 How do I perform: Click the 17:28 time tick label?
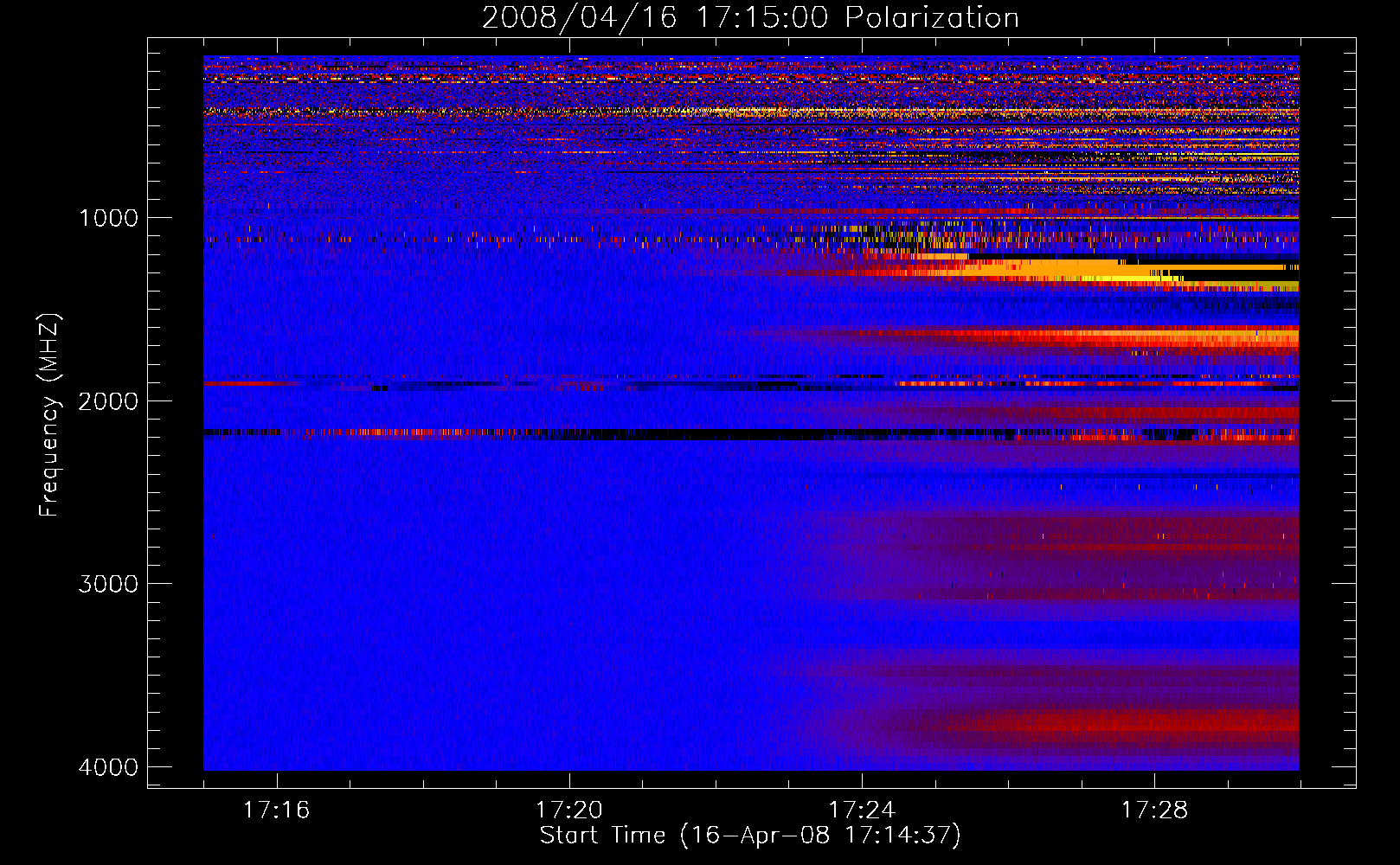(1155, 811)
